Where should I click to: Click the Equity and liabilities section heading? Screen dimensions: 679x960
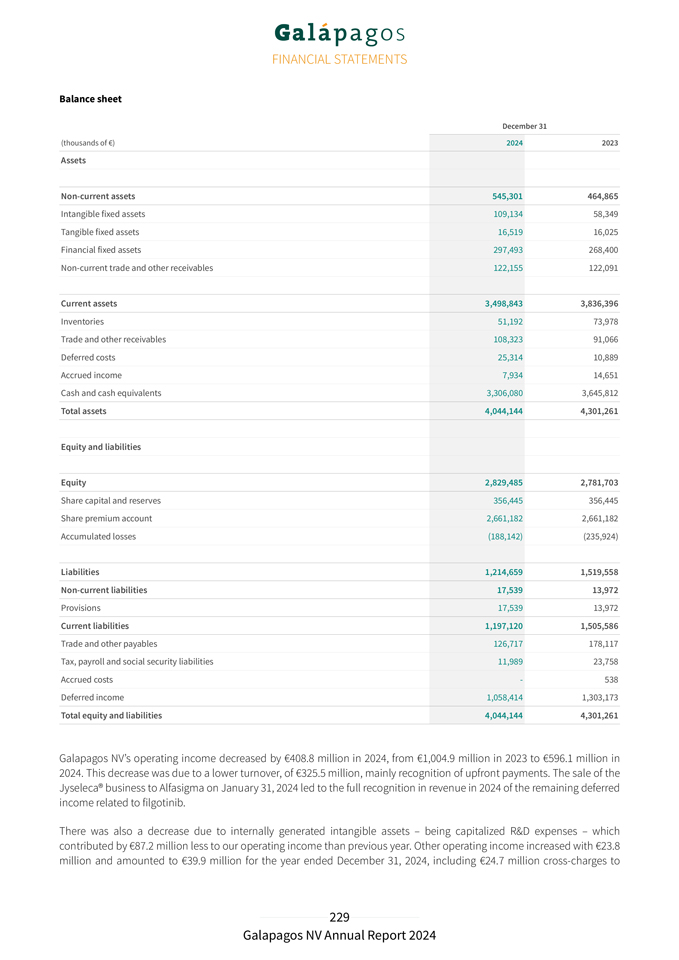pos(101,447)
